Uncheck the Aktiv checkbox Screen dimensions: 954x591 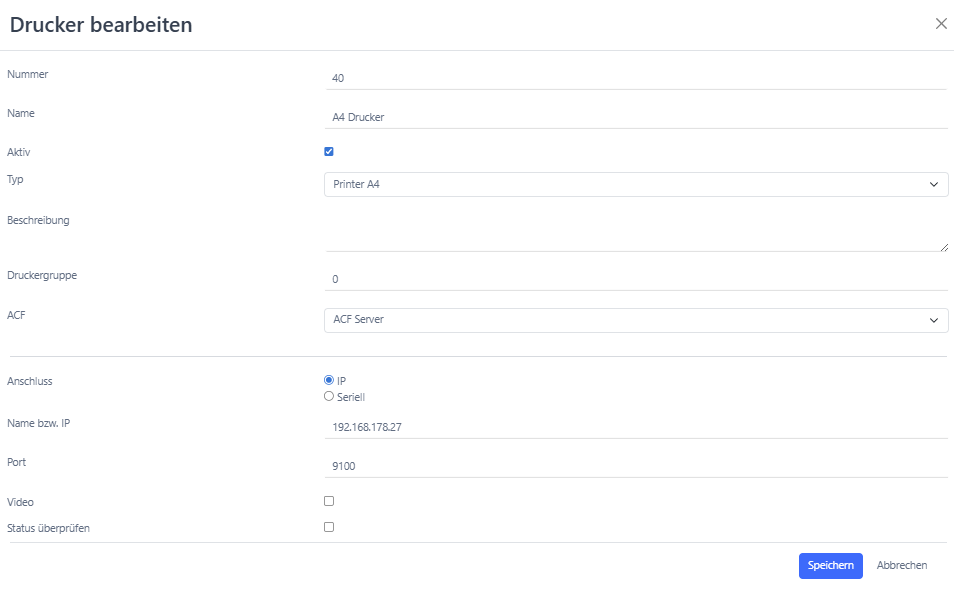(329, 152)
